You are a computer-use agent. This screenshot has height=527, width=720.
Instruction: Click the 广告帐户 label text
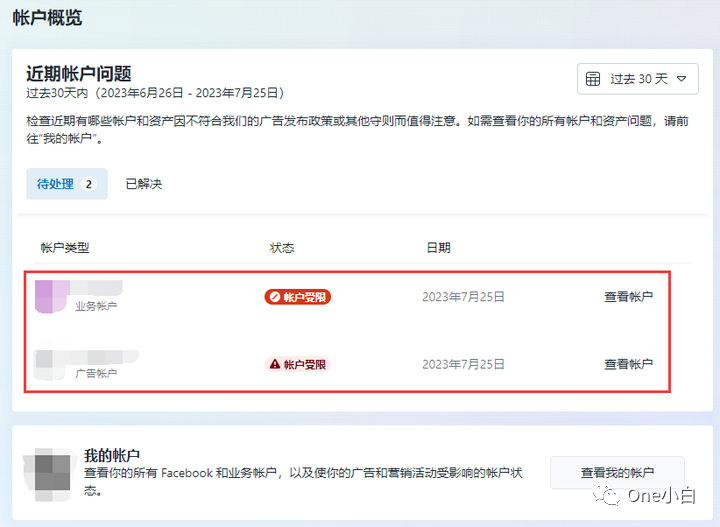tap(96, 373)
